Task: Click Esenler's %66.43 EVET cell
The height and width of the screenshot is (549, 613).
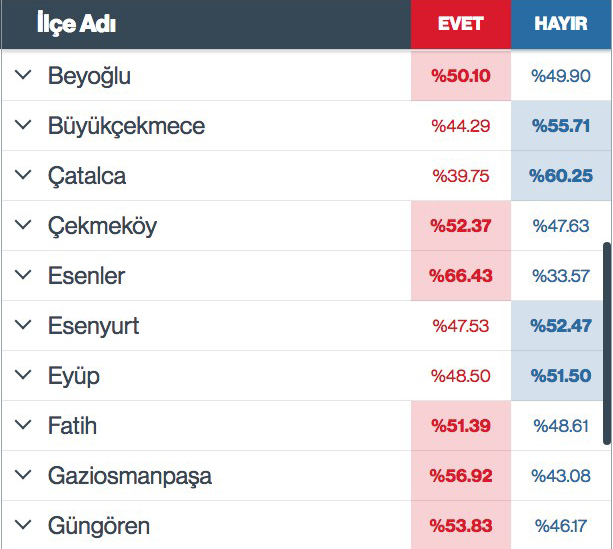Action: [461, 276]
